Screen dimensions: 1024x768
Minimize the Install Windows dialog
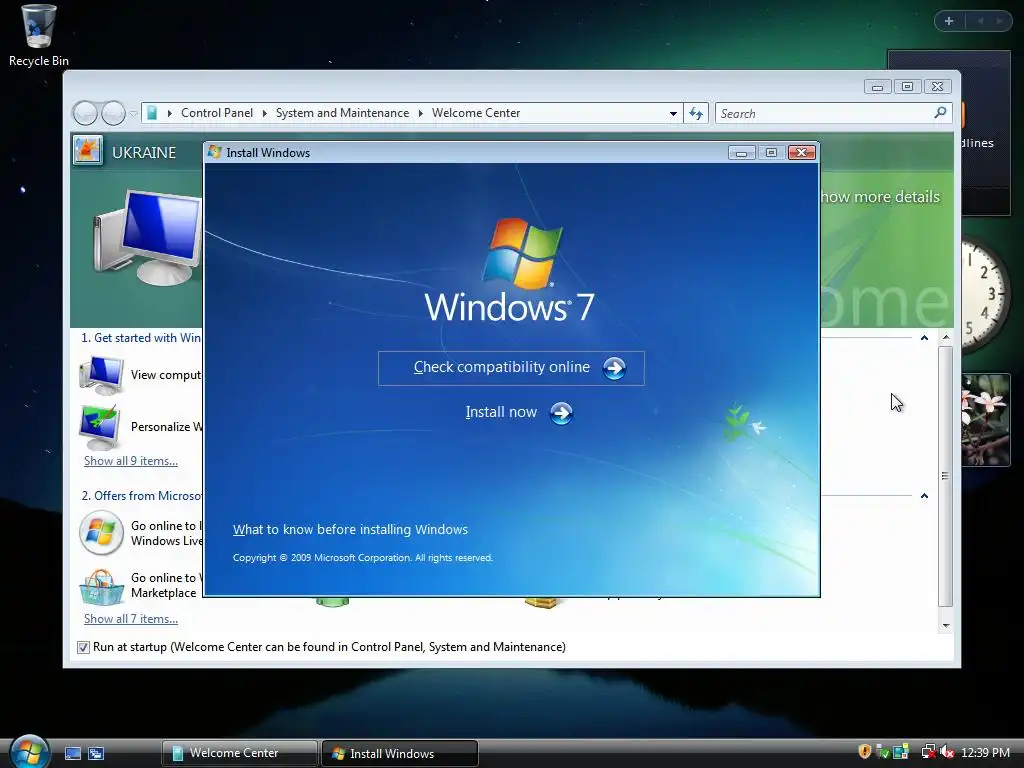[x=741, y=152]
